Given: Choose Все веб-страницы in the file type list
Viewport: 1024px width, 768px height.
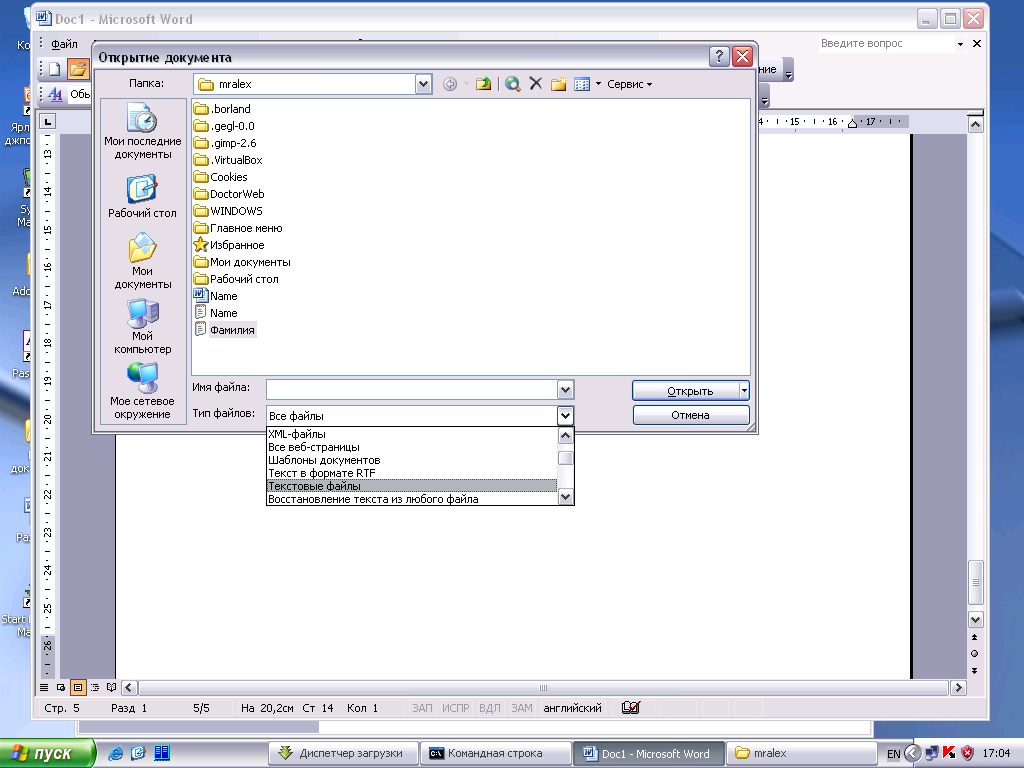Looking at the screenshot, I should click(x=411, y=447).
